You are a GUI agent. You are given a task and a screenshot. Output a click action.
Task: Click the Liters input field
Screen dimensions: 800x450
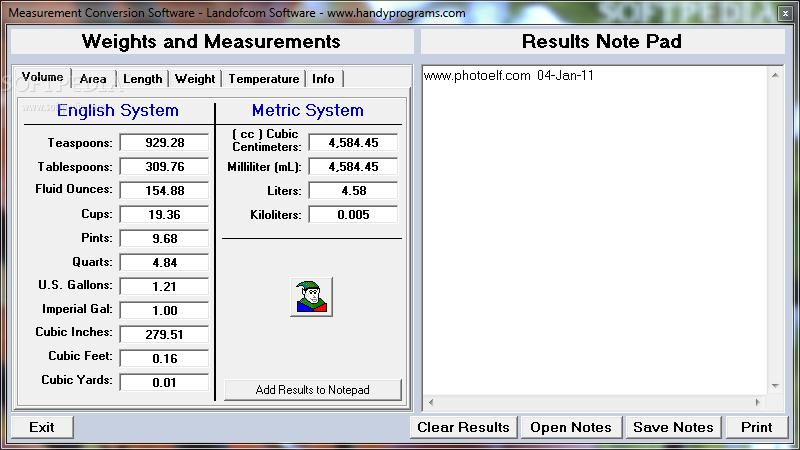tap(353, 190)
